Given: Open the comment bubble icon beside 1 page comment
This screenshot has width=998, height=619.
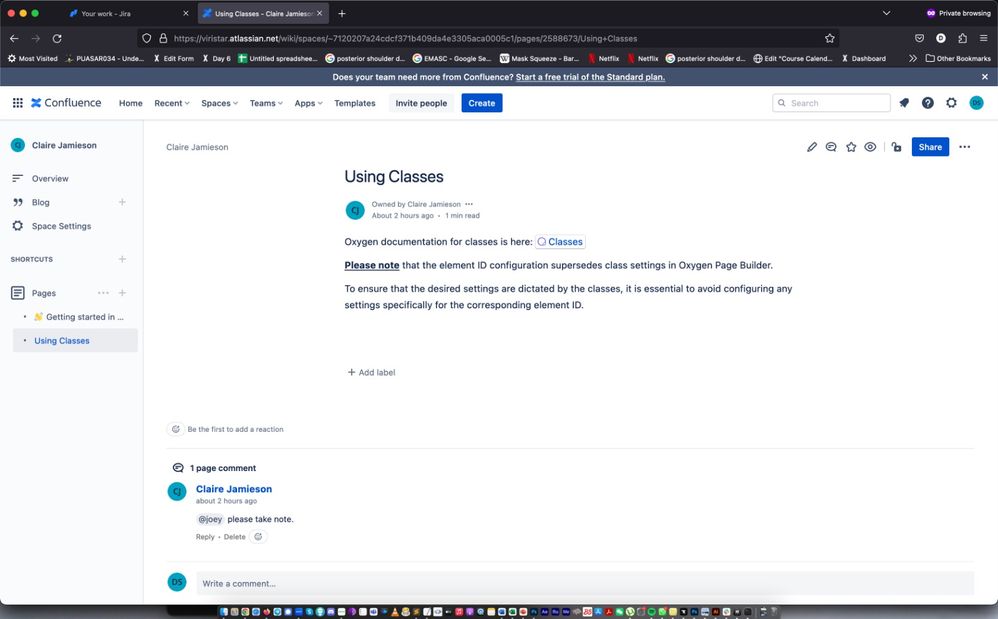Looking at the screenshot, I should click(177, 467).
